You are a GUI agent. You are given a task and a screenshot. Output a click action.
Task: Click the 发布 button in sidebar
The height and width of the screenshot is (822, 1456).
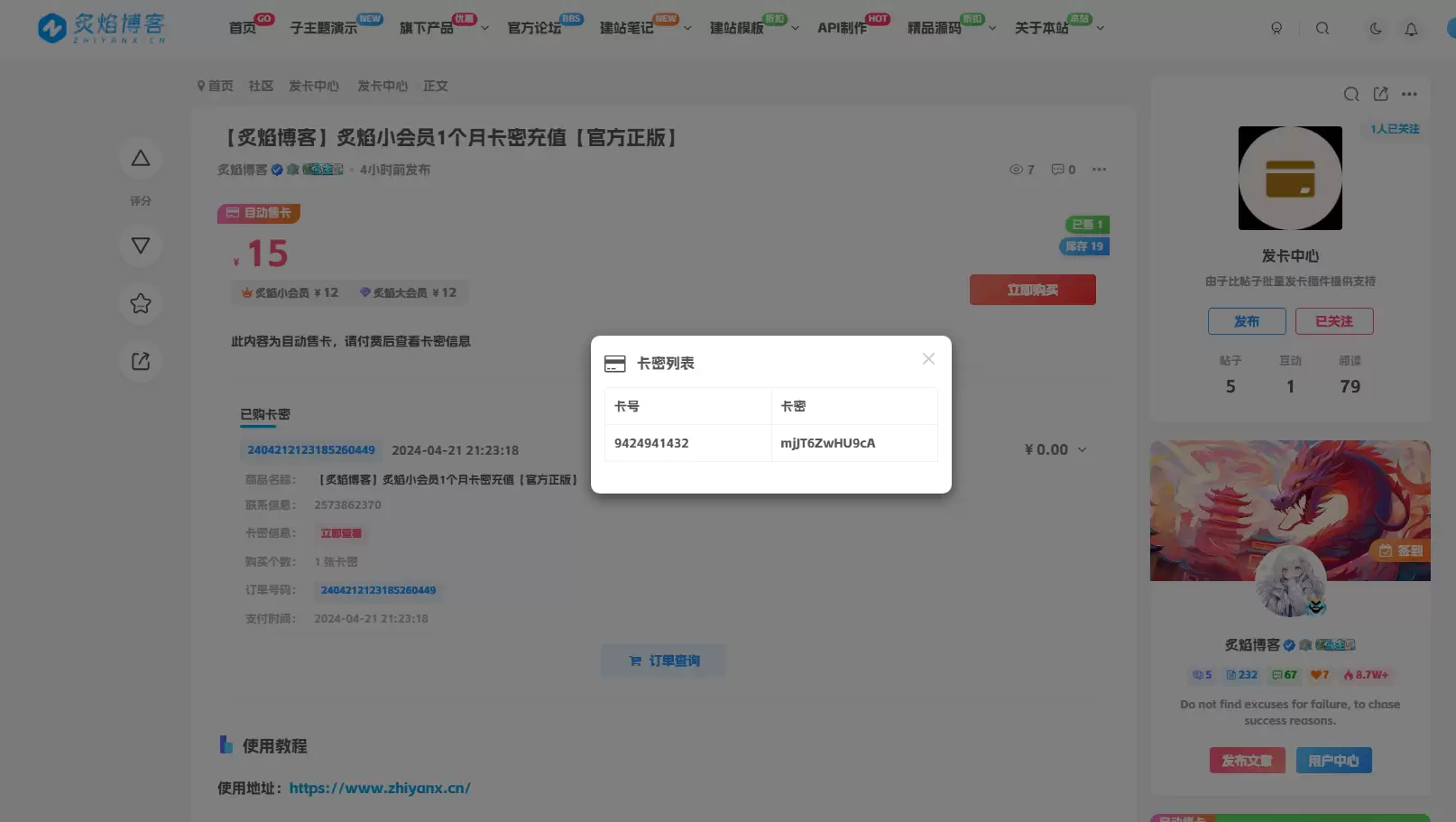pyautogui.click(x=1247, y=321)
